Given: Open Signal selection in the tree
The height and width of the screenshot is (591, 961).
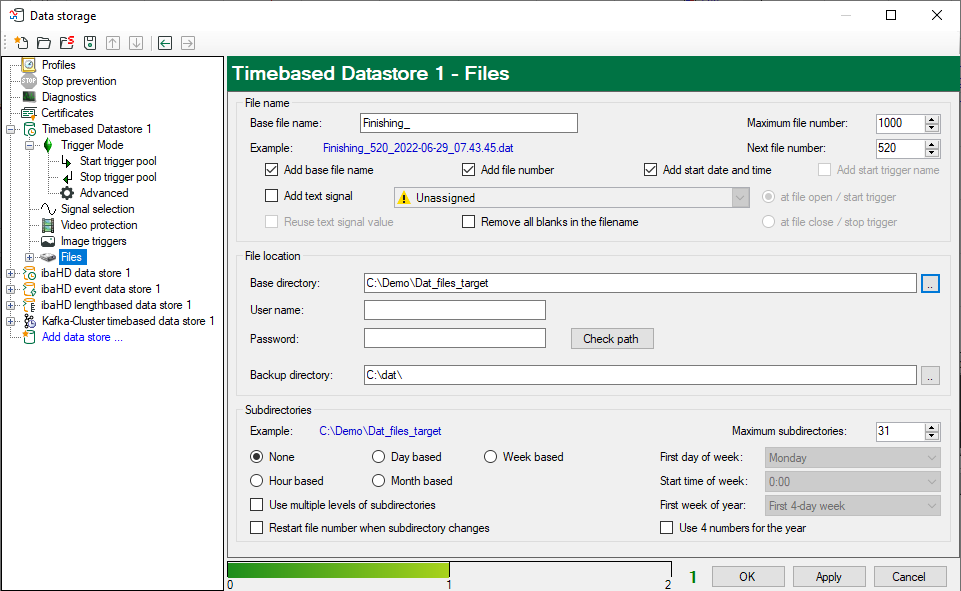Looking at the screenshot, I should coord(97,209).
